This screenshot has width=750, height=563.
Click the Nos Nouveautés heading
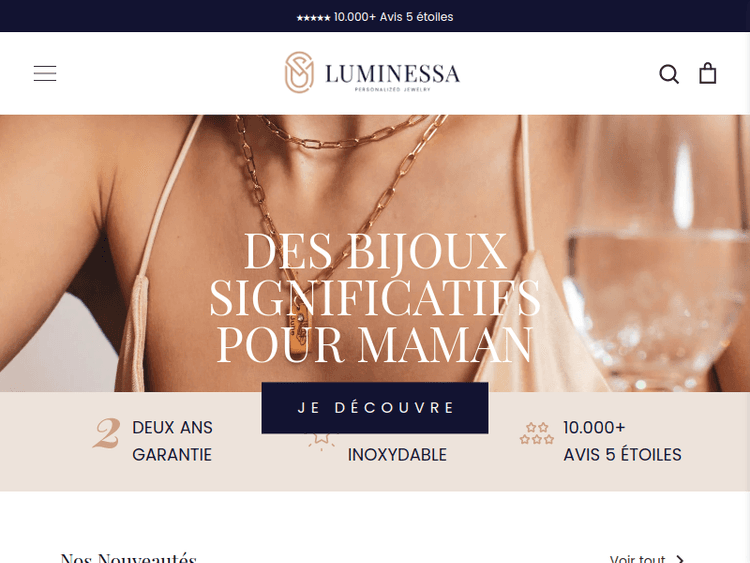(x=129, y=558)
